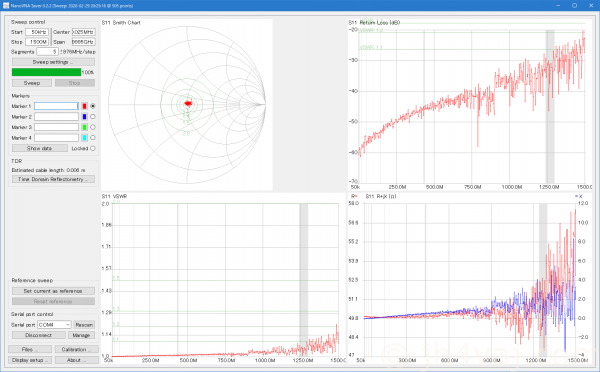The height and width of the screenshot is (372, 600).
Task: Click Set current as reference button
Action: tap(53, 291)
